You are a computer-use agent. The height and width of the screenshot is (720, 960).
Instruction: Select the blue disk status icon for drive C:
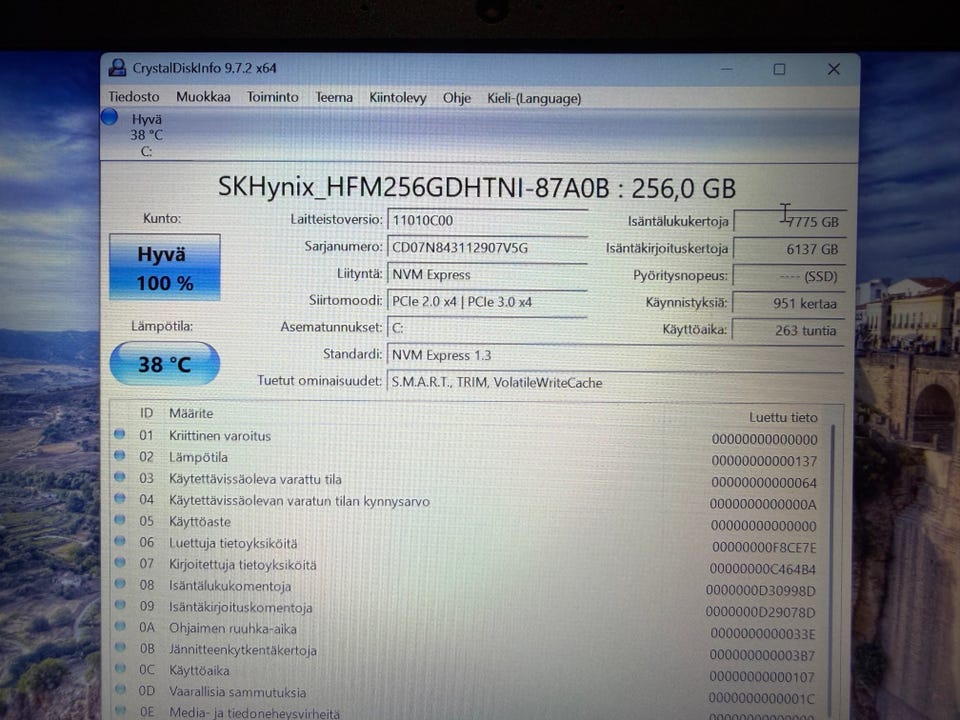tap(110, 116)
